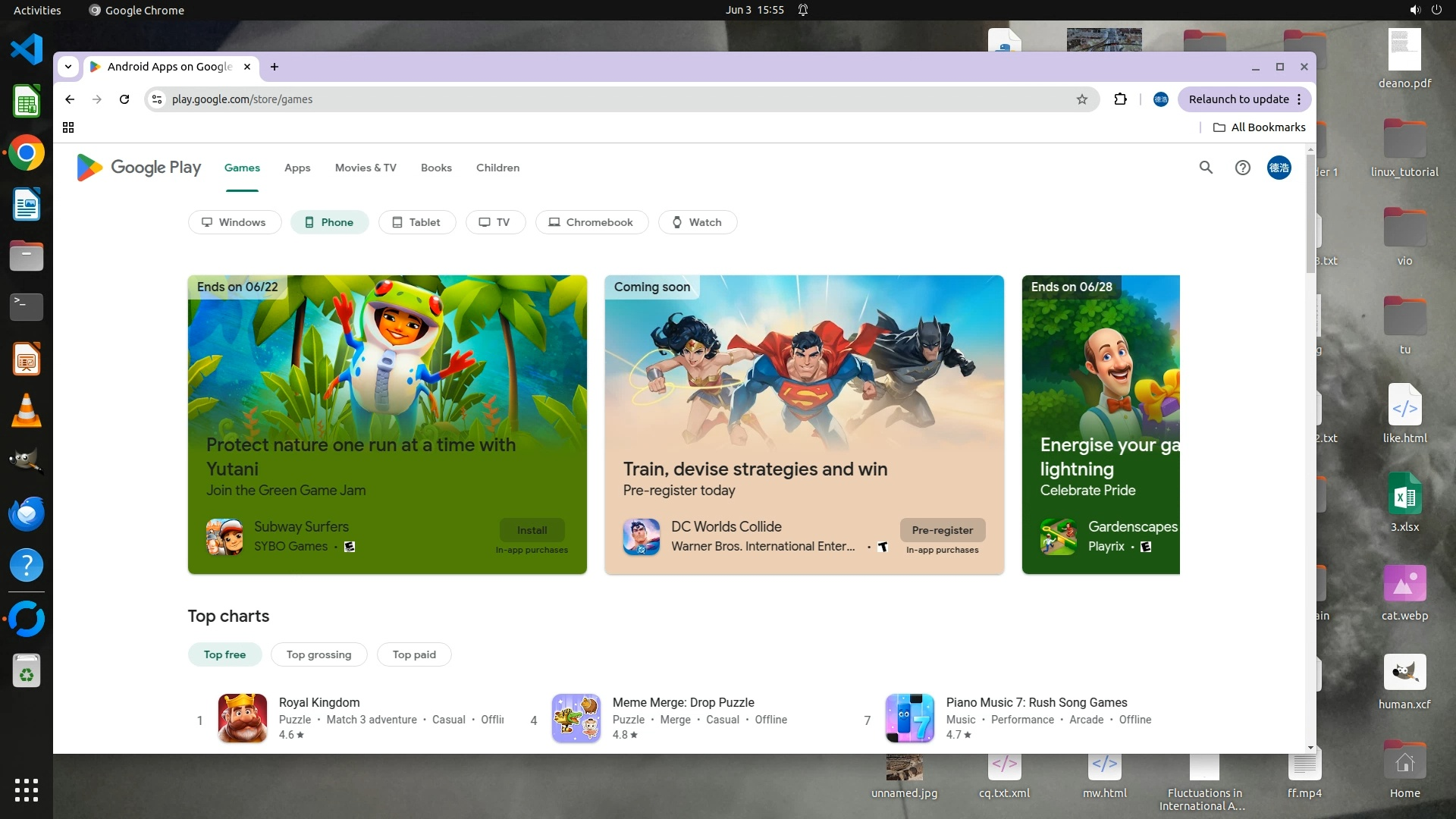Open Royal Kingdom game listing

(x=319, y=702)
